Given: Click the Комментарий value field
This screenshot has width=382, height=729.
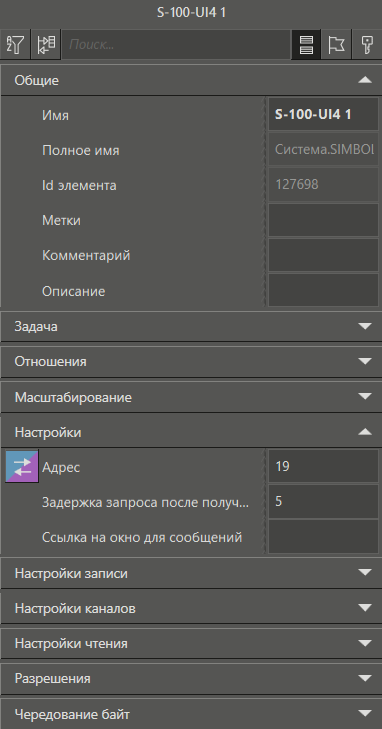Looking at the screenshot, I should tap(323, 255).
